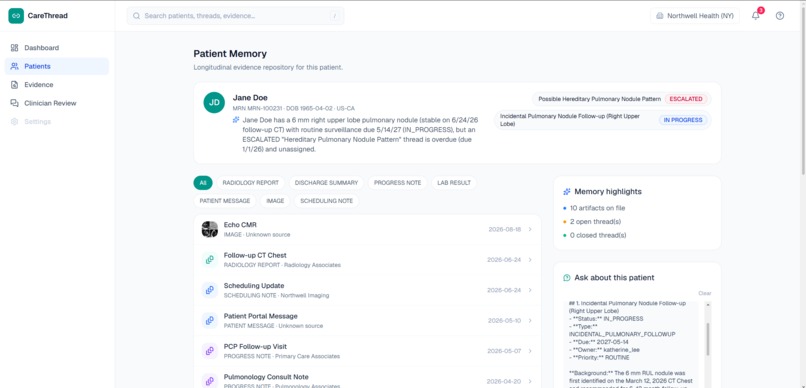Open the PCP Follow-up Visit note

coord(255,346)
